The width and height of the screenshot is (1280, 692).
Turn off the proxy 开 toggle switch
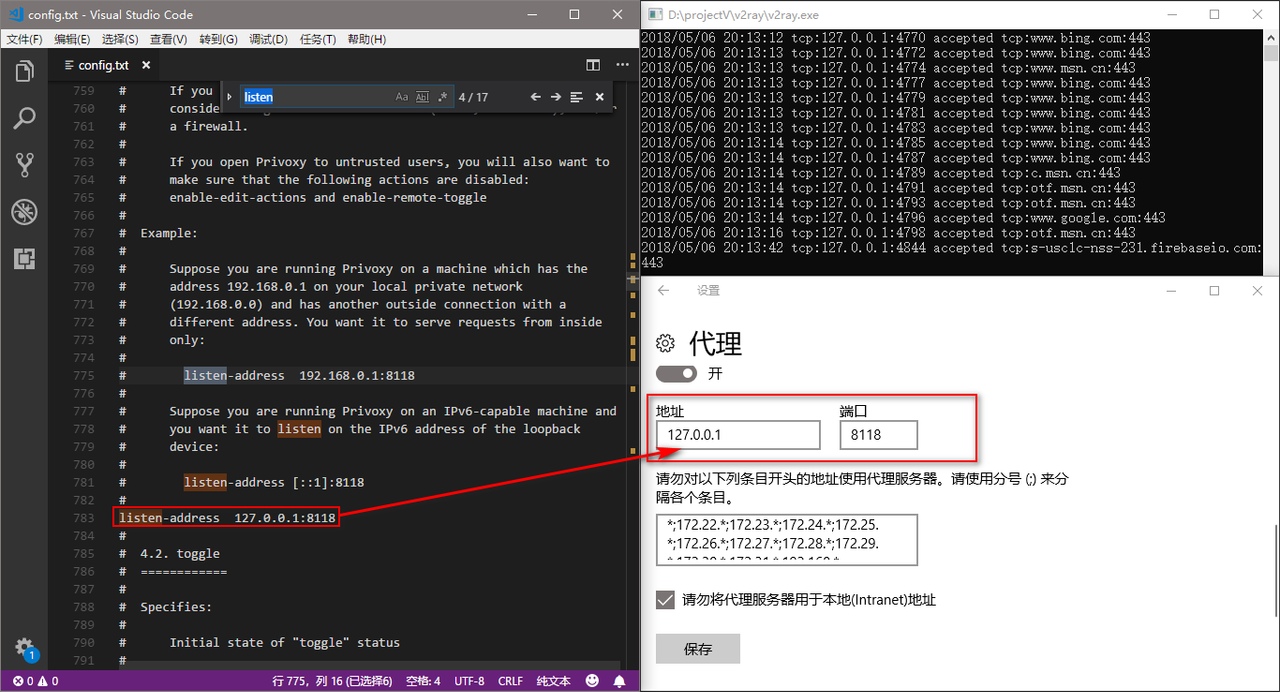pyautogui.click(x=676, y=373)
